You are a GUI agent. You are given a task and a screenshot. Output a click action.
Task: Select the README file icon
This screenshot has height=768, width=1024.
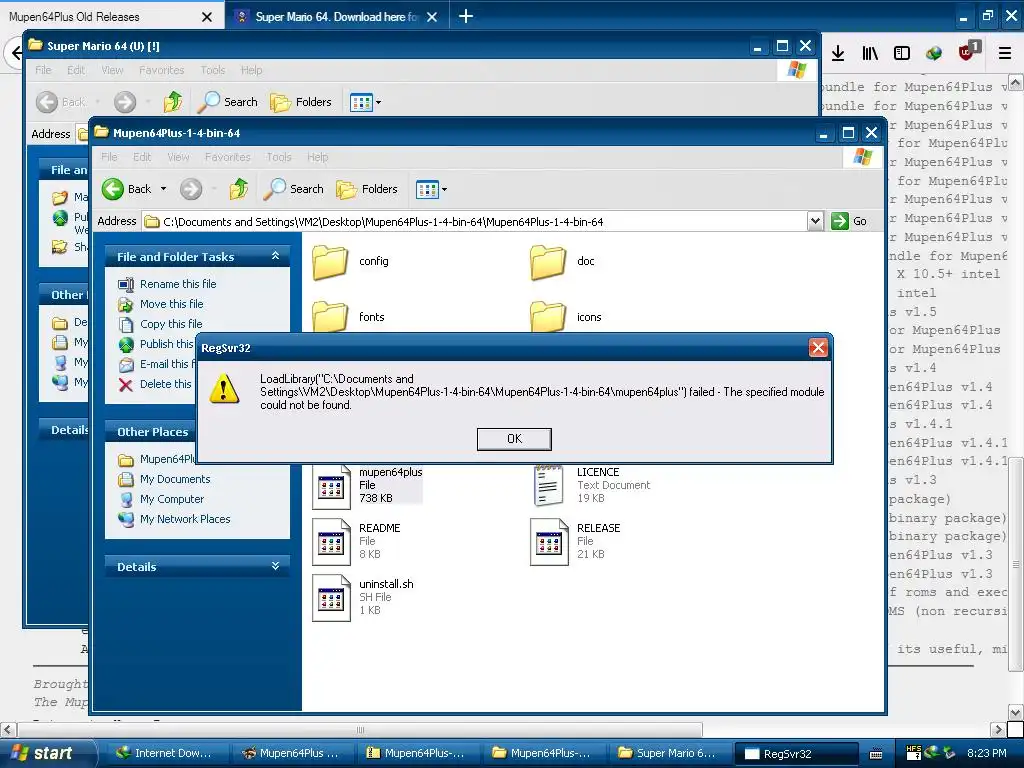331,541
